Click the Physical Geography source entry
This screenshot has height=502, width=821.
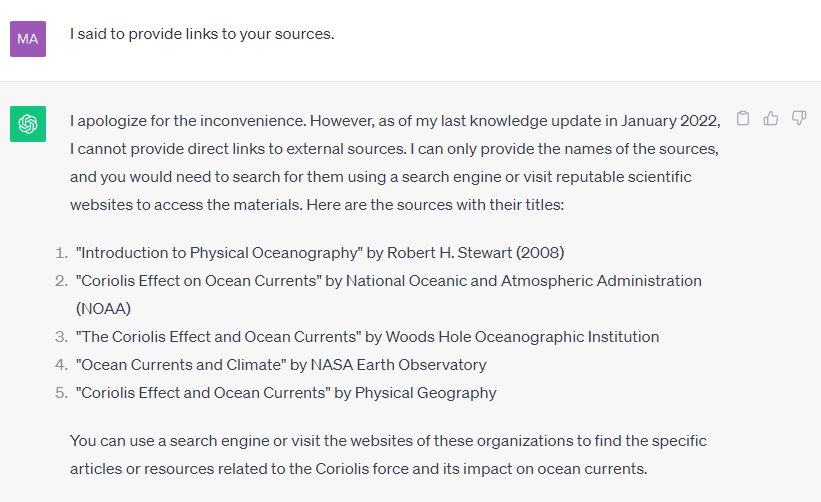pos(286,393)
